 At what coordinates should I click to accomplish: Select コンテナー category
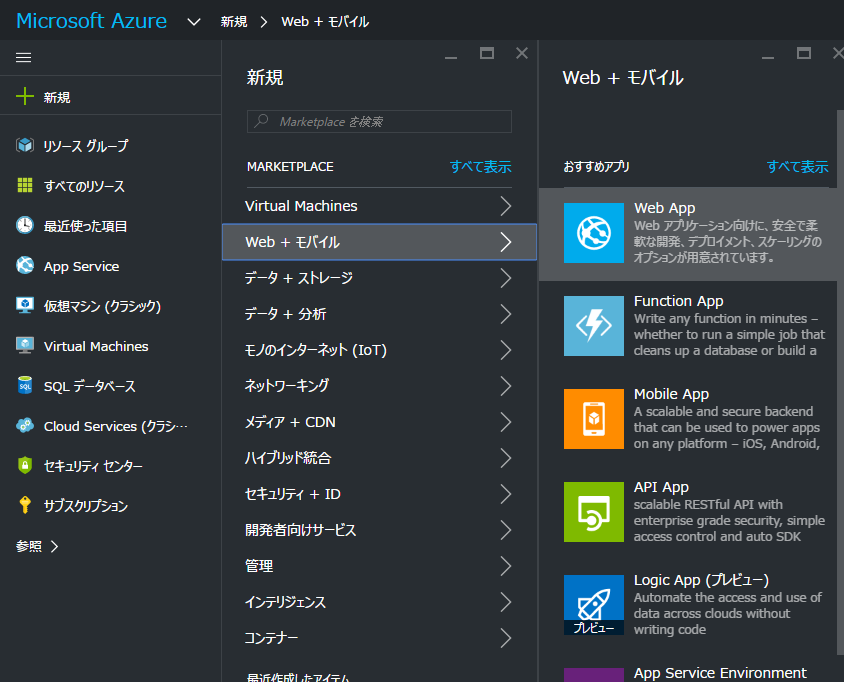tap(379, 638)
